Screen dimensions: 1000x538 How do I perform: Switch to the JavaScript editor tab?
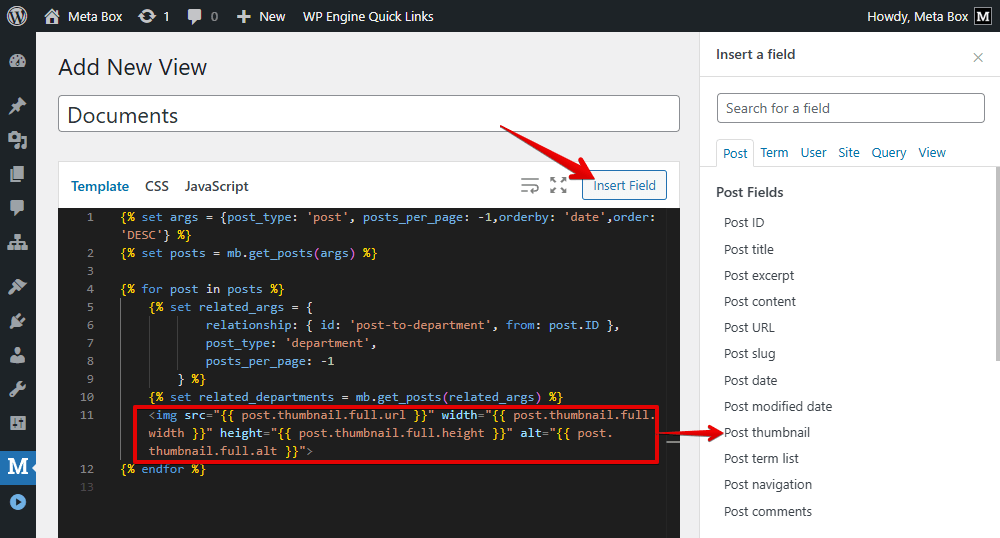[216, 186]
